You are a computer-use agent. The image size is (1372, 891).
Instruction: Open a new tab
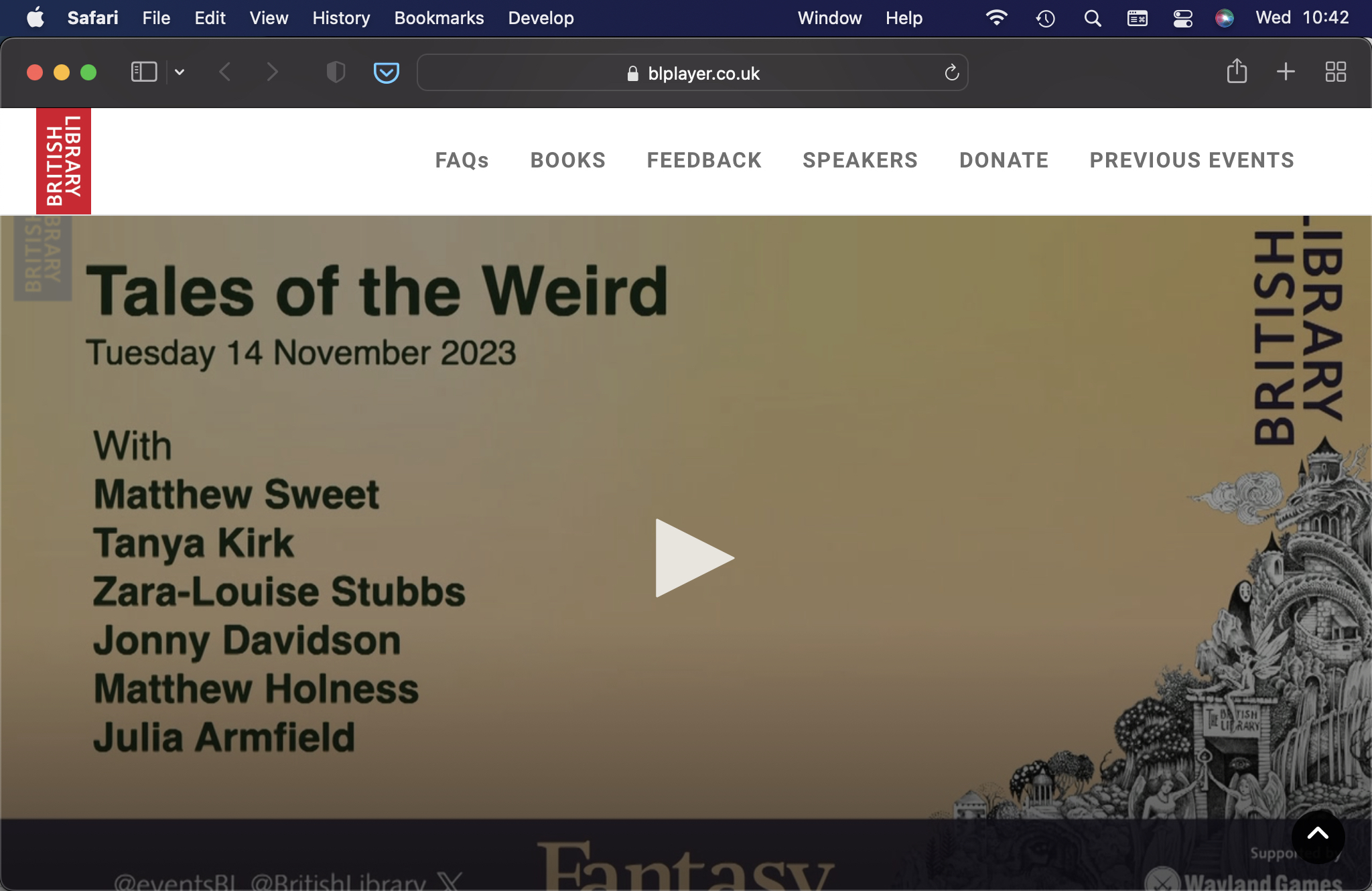1286,72
